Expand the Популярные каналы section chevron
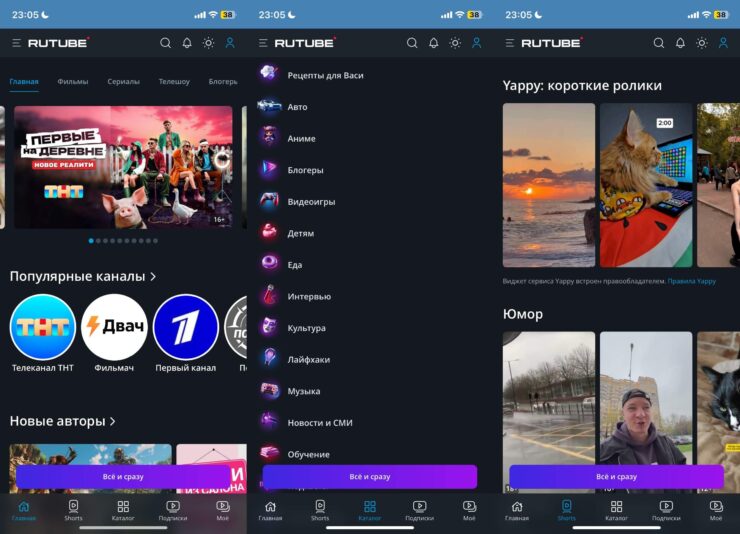 (153, 276)
